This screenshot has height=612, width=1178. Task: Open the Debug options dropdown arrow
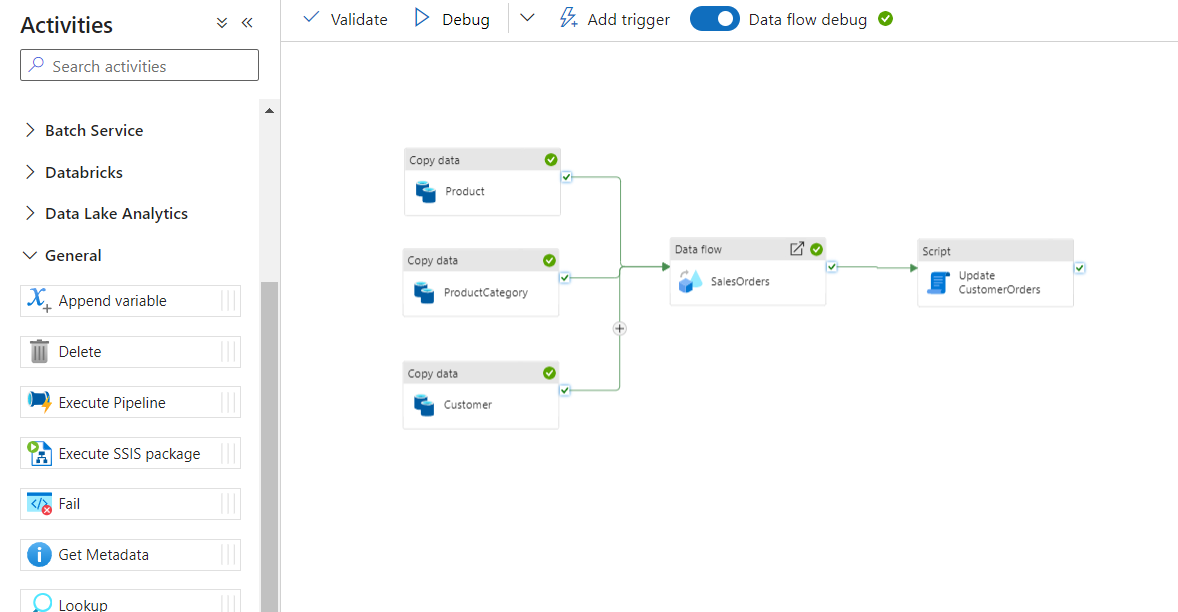(x=528, y=18)
